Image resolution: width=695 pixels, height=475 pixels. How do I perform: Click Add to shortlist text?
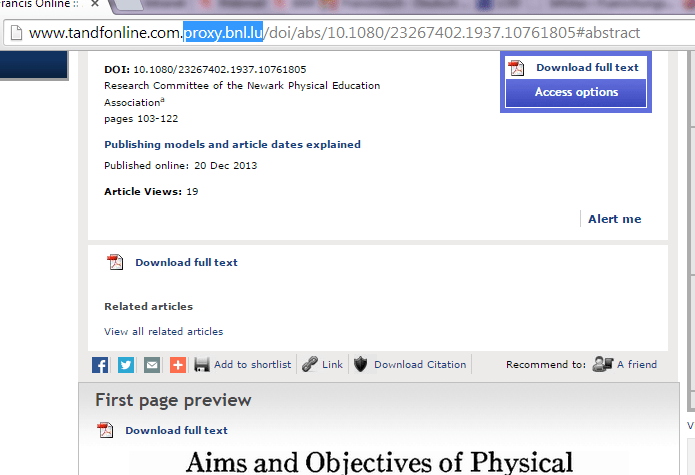coord(252,365)
